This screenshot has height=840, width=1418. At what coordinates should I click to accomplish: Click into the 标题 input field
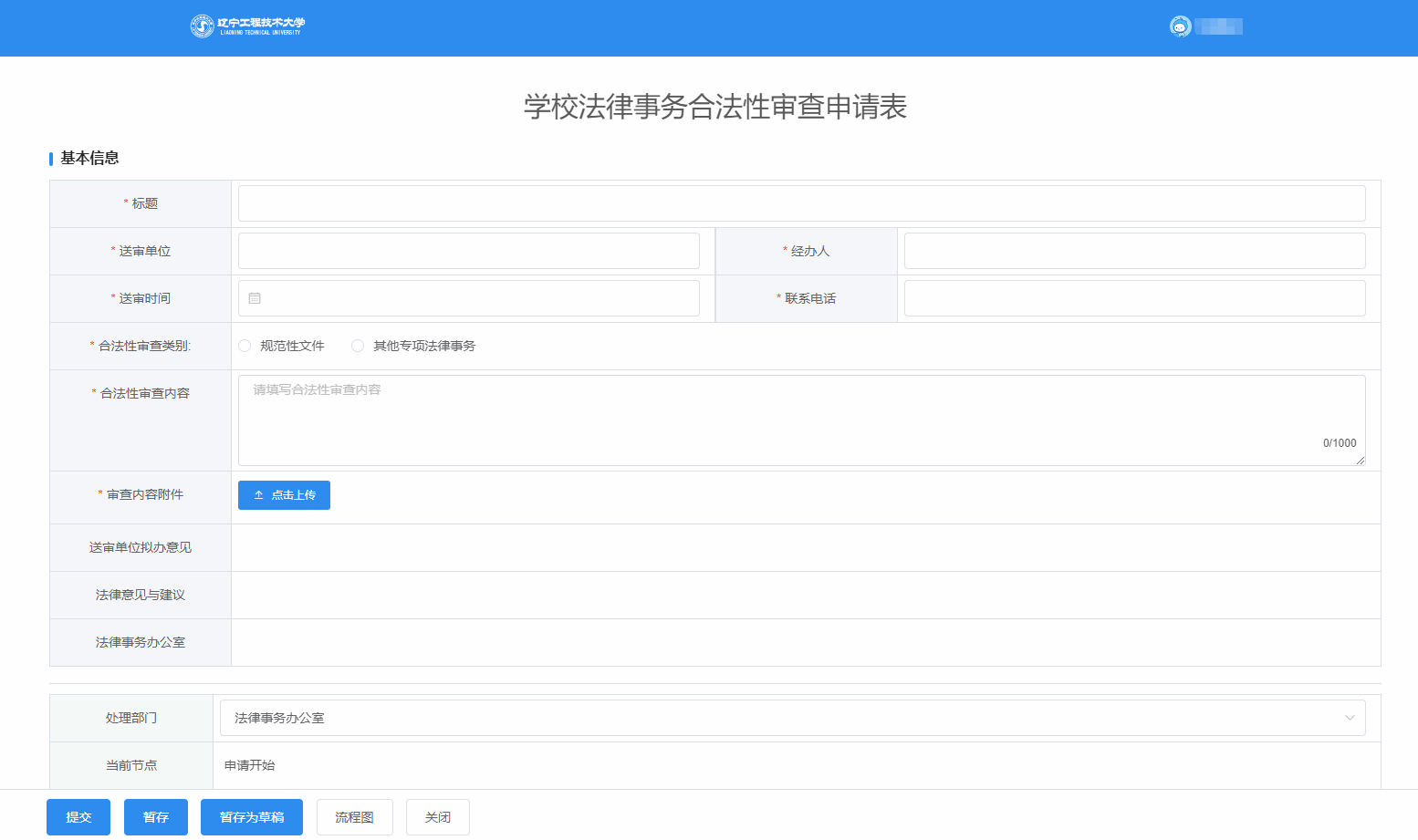click(801, 203)
